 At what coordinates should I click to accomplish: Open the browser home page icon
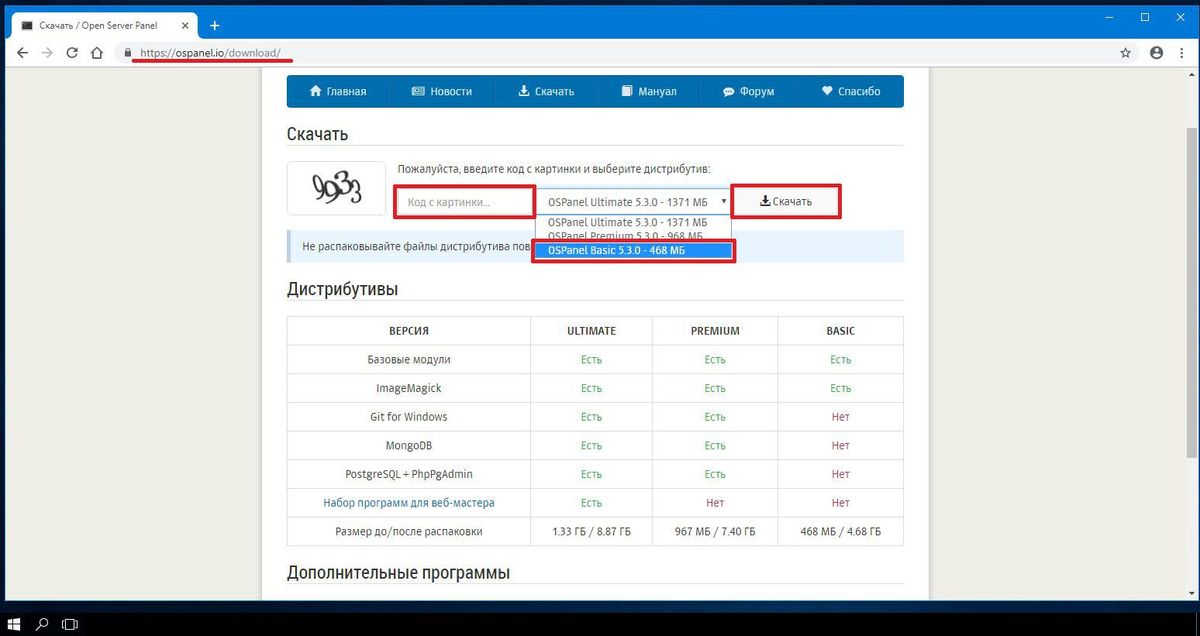[x=97, y=53]
